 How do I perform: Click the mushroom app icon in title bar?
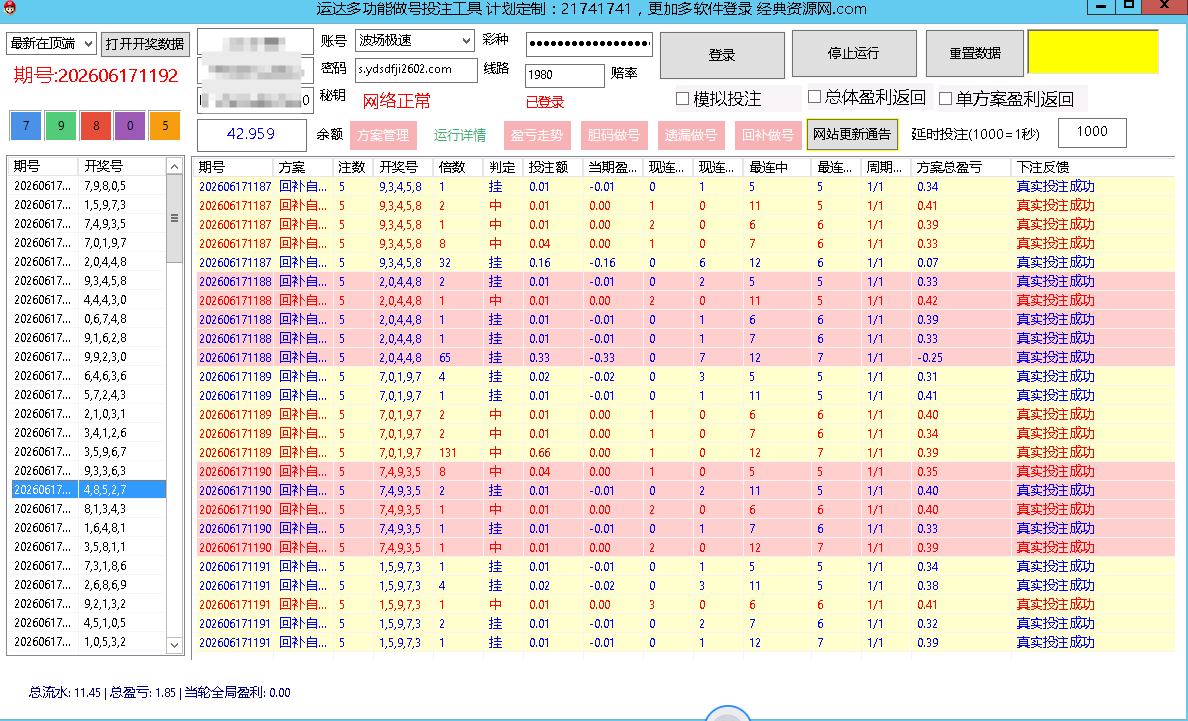pyautogui.click(x=9, y=8)
